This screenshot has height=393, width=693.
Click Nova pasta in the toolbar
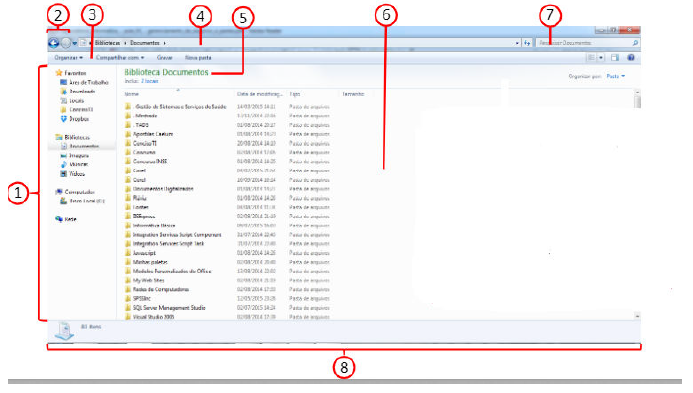(x=198, y=57)
